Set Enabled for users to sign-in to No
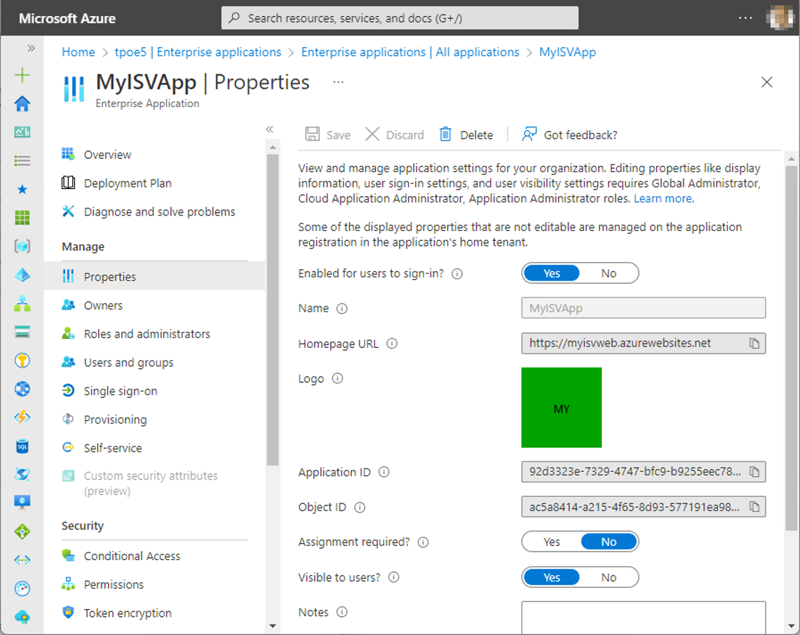800x635 pixels. (x=608, y=273)
